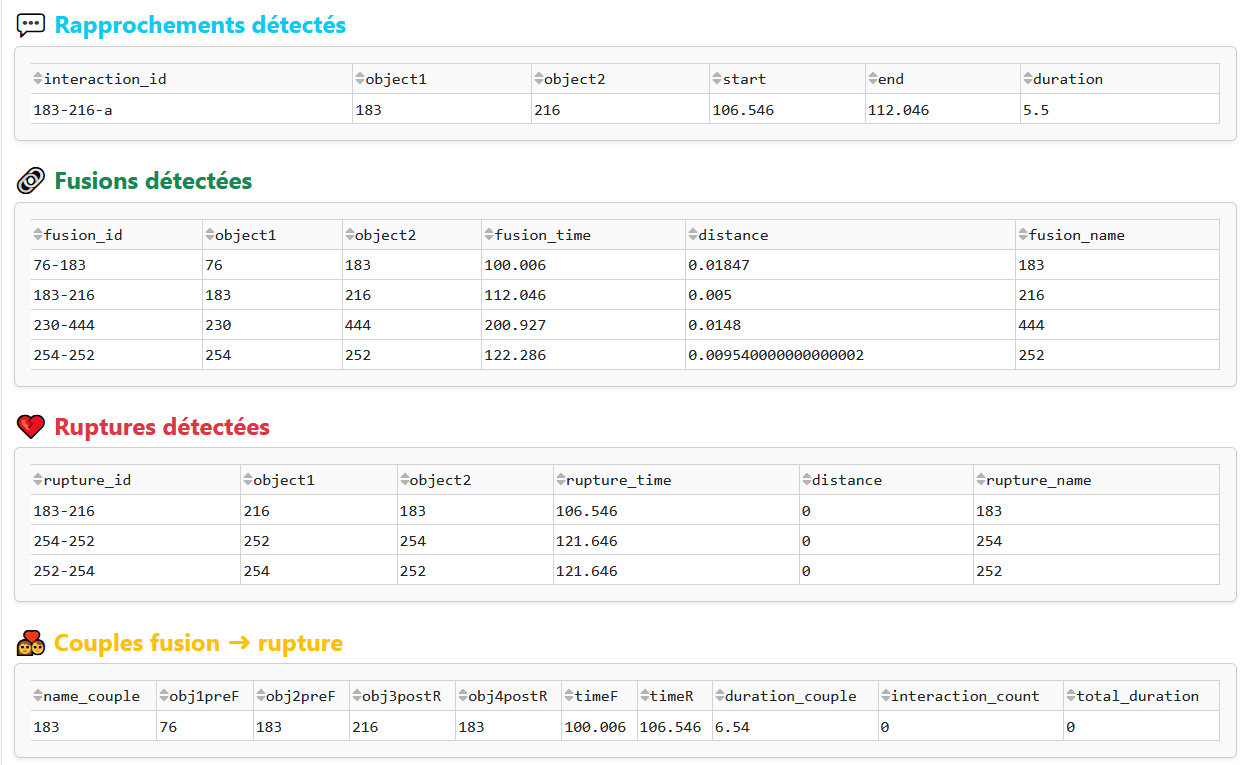Sort fusions table by distance header

[693, 235]
